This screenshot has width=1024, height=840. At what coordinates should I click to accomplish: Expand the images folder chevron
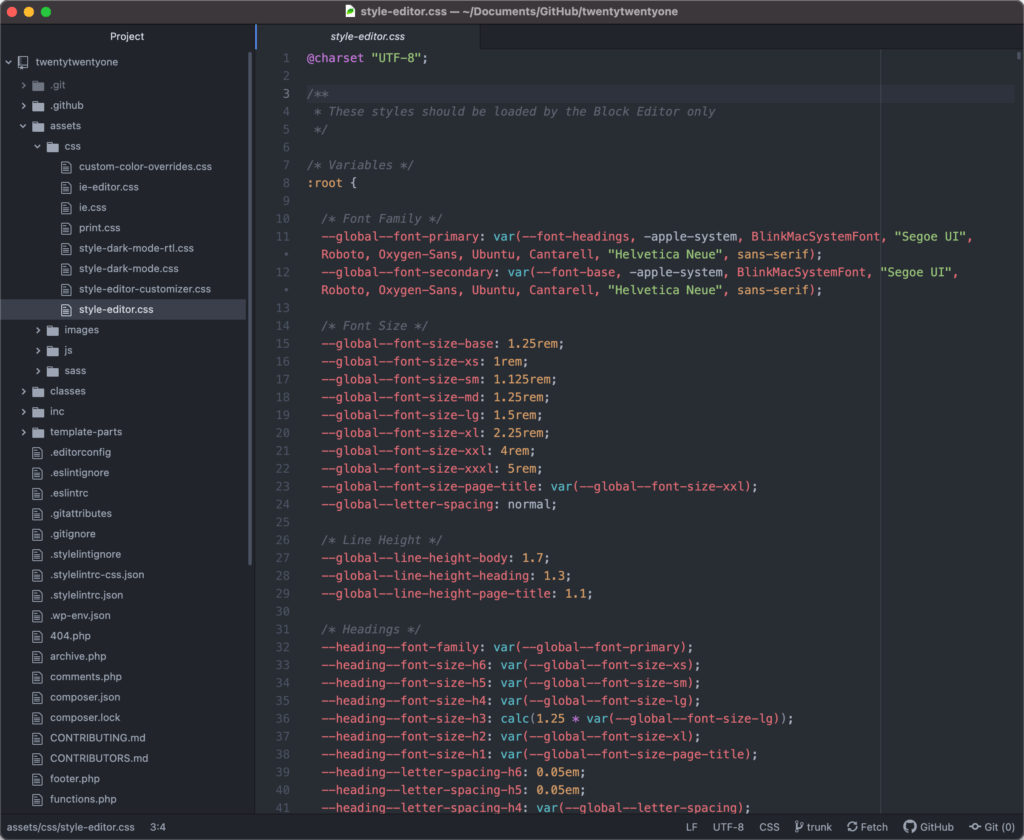tap(38, 330)
